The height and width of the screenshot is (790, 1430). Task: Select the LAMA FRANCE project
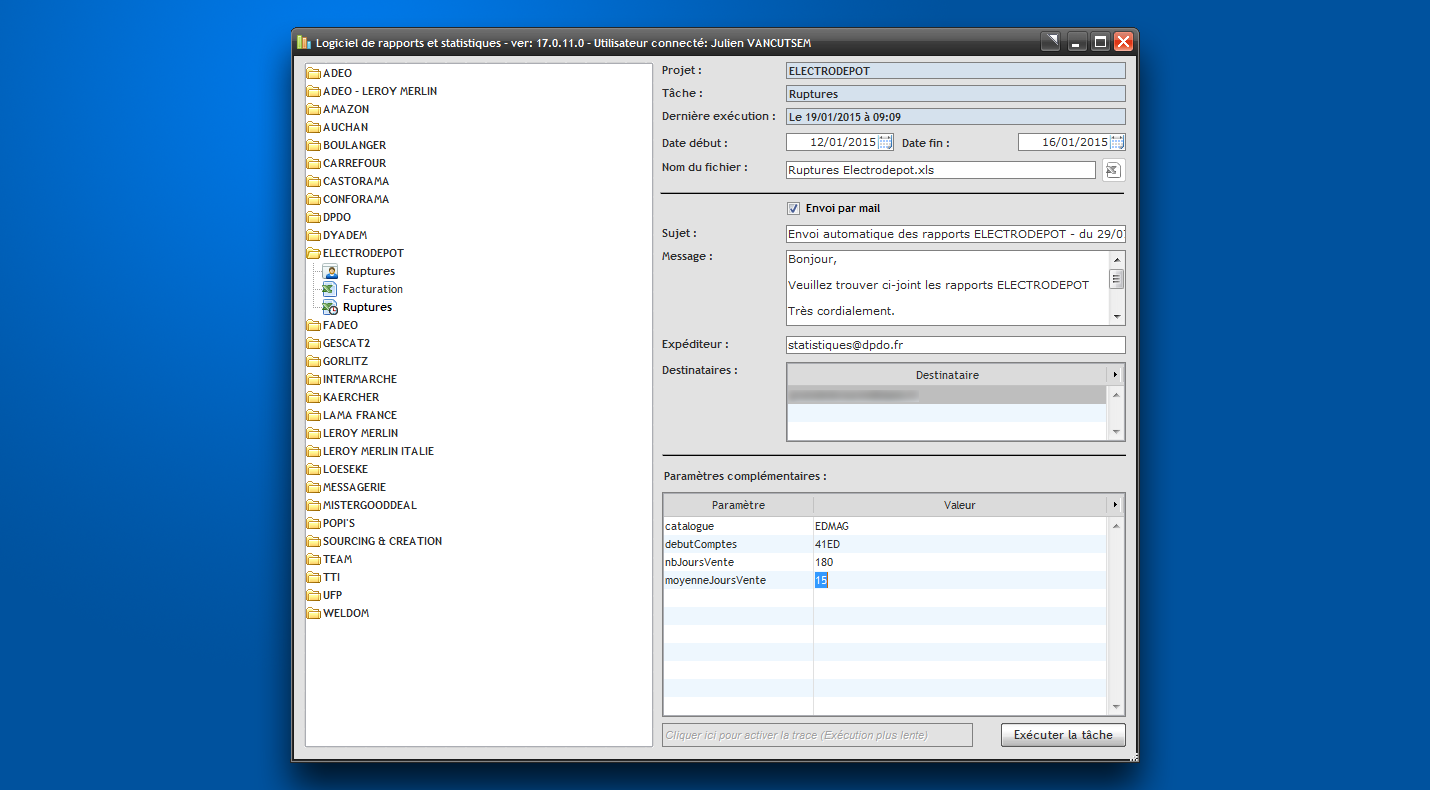coord(360,415)
